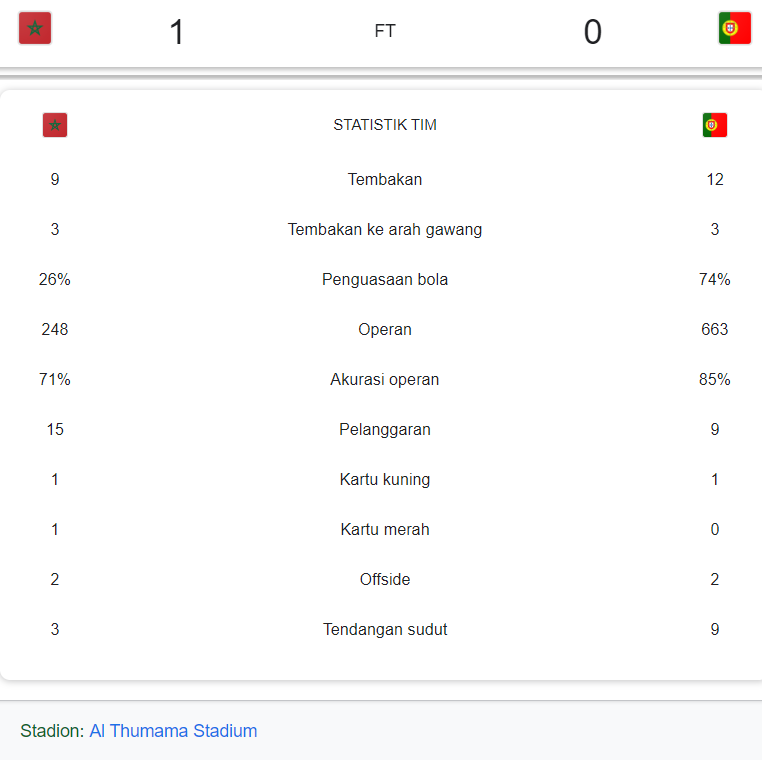Select the Kartu merah label
The image size is (762, 760).
pos(385,529)
